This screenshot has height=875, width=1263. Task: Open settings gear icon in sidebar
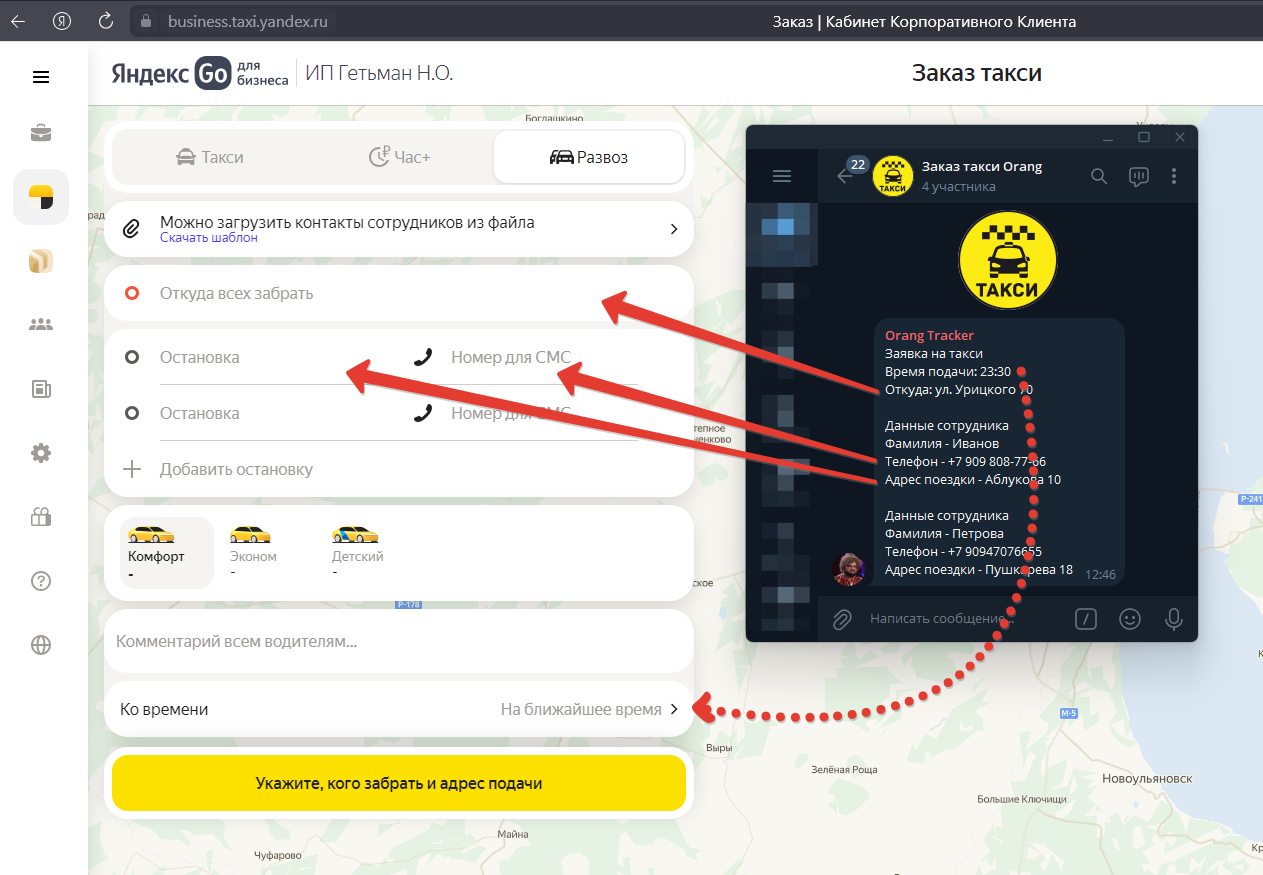[41, 453]
